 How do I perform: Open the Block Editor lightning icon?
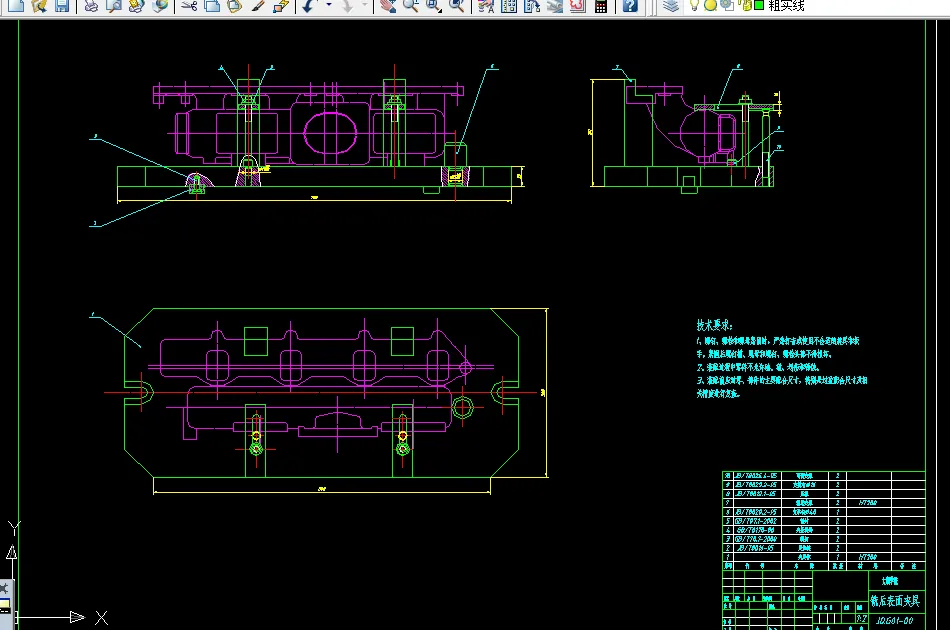coord(281,5)
